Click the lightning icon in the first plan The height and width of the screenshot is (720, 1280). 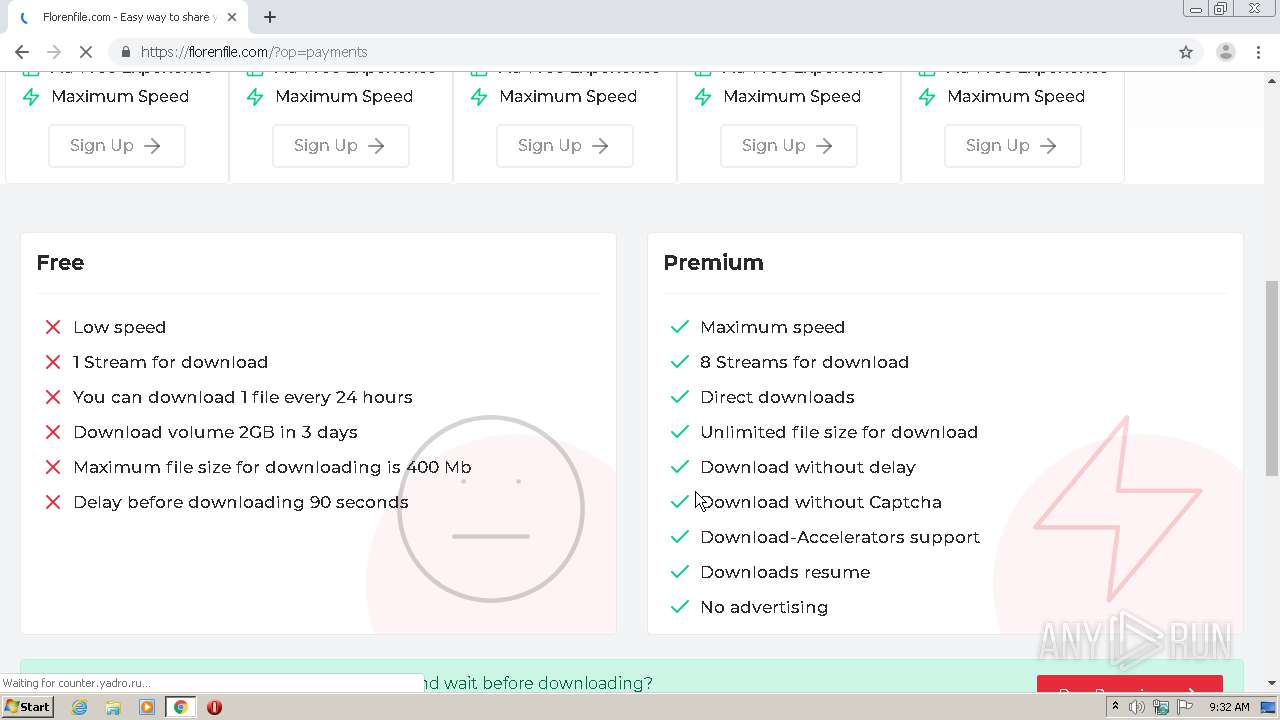(x=31, y=97)
